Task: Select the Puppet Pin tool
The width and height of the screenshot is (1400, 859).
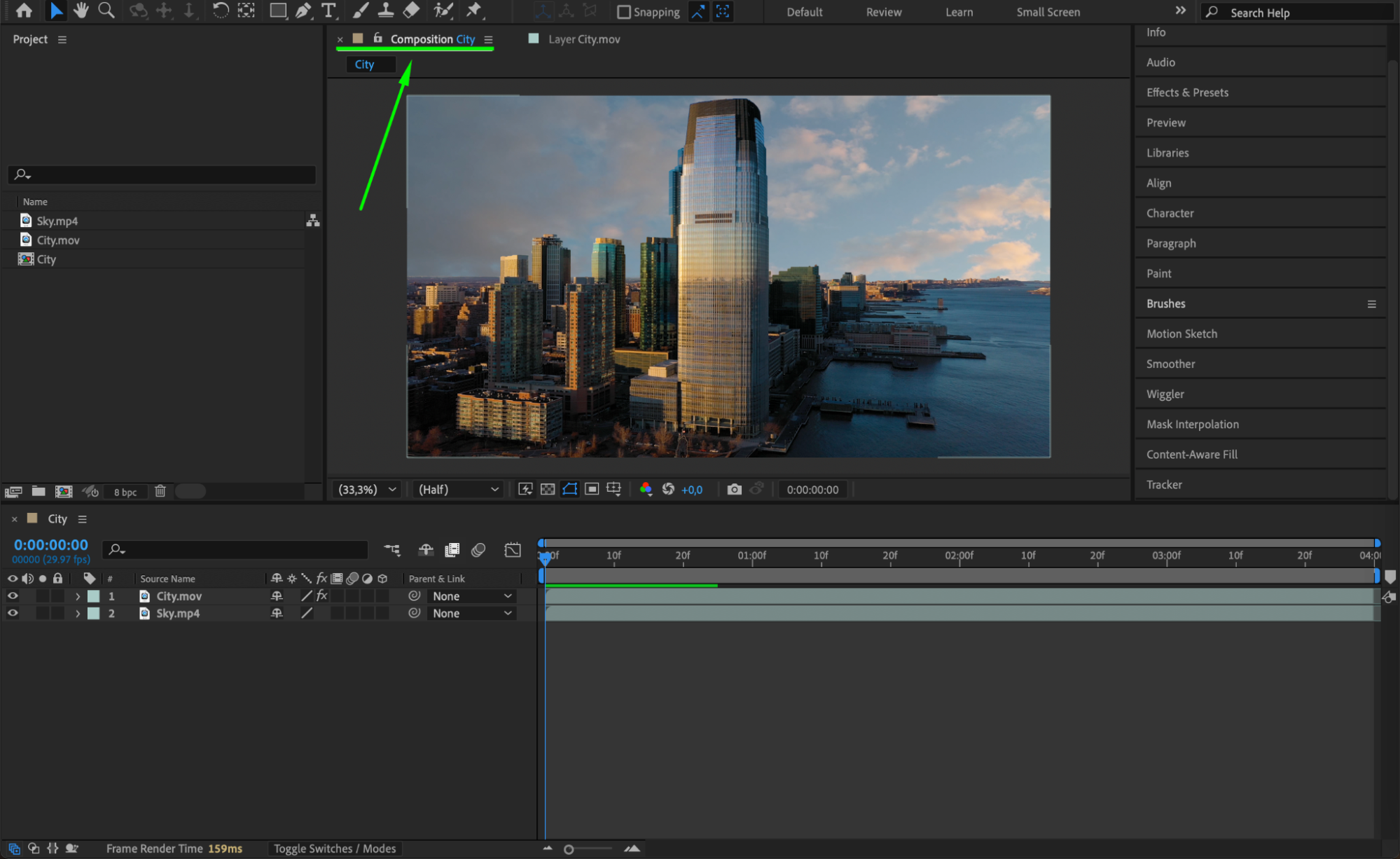Action: click(474, 11)
